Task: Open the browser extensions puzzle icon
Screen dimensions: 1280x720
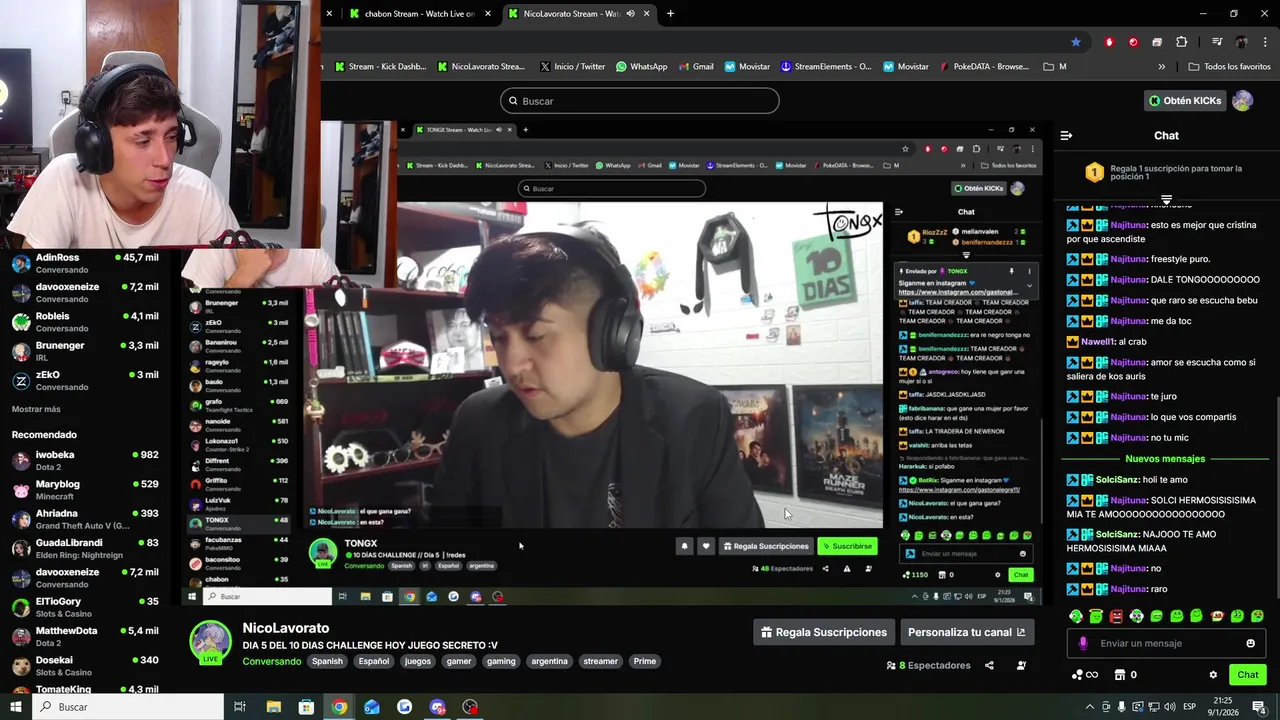Action: [1182, 42]
